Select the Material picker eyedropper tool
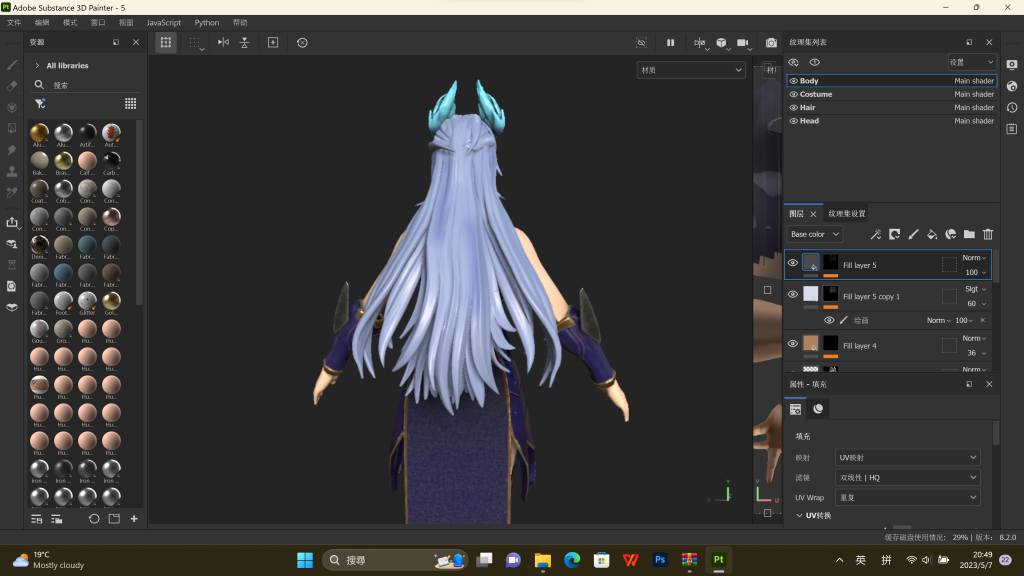The width and height of the screenshot is (1024, 576). (12, 193)
